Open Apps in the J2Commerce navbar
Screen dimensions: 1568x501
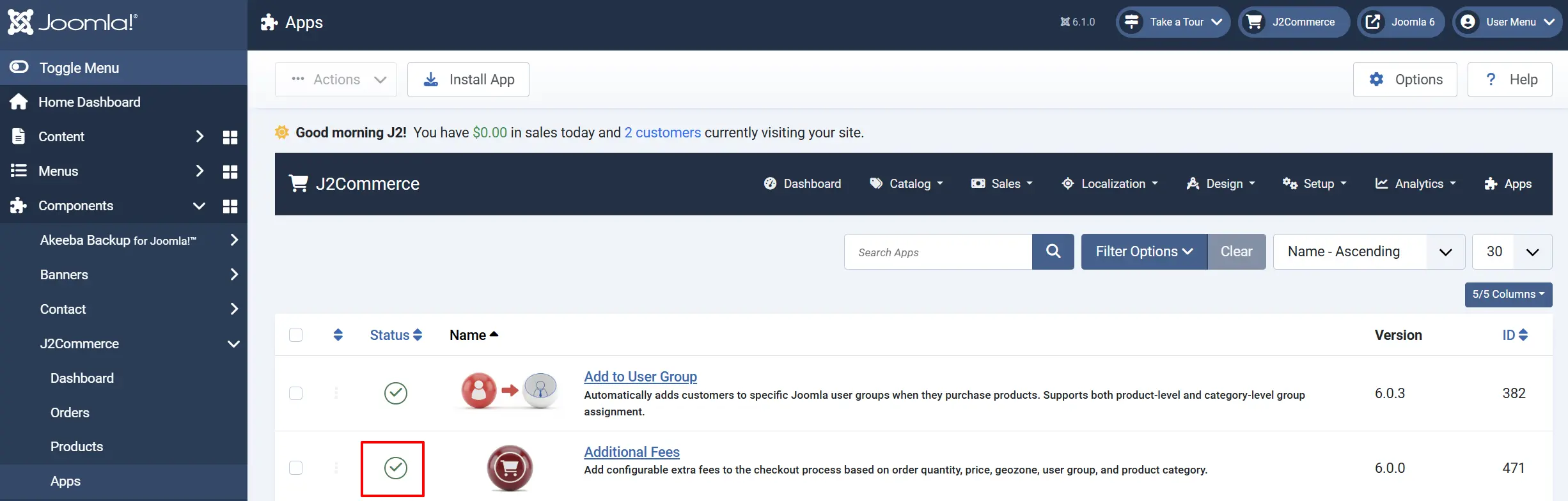pyautogui.click(x=1508, y=184)
